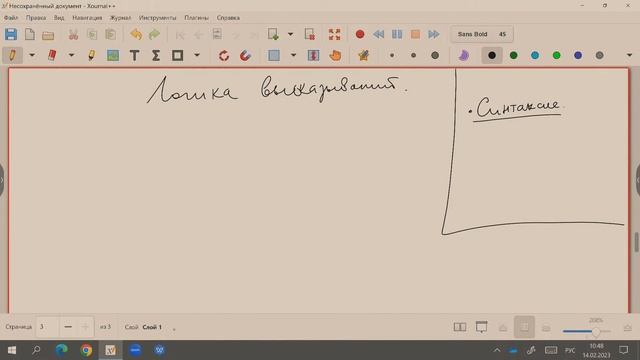Screen dimensions: 640x360
Task: Open the Навигация menu
Action: (x=87, y=18)
